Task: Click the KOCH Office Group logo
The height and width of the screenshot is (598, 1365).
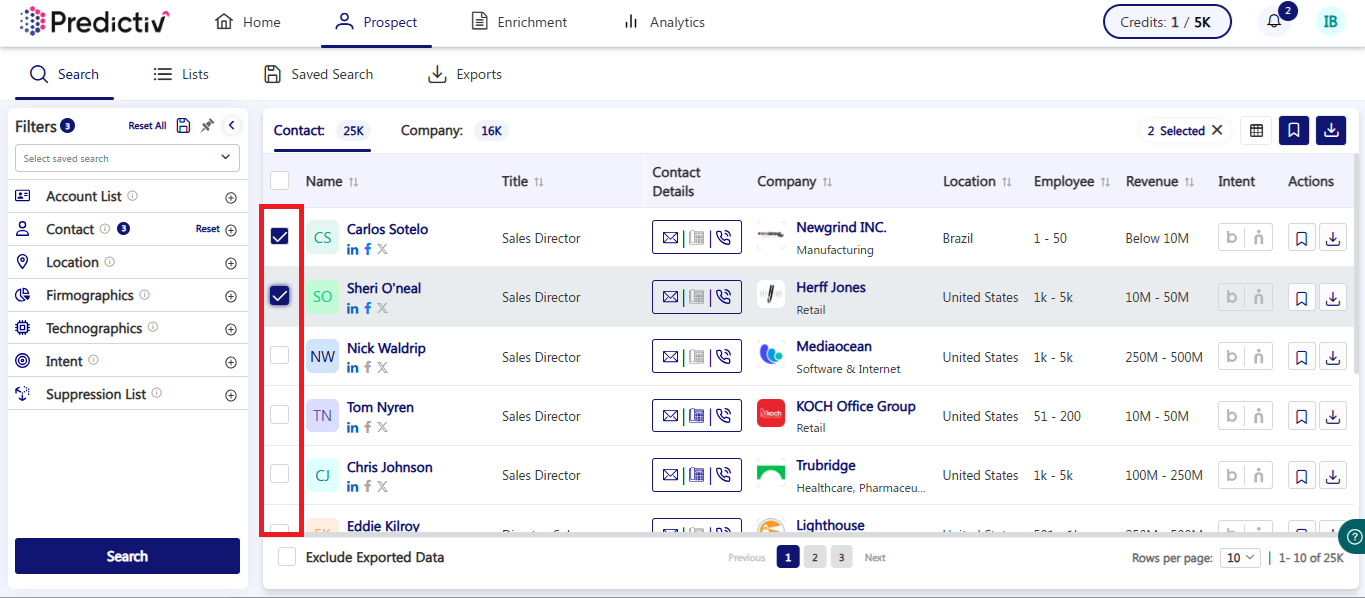Action: click(771, 414)
